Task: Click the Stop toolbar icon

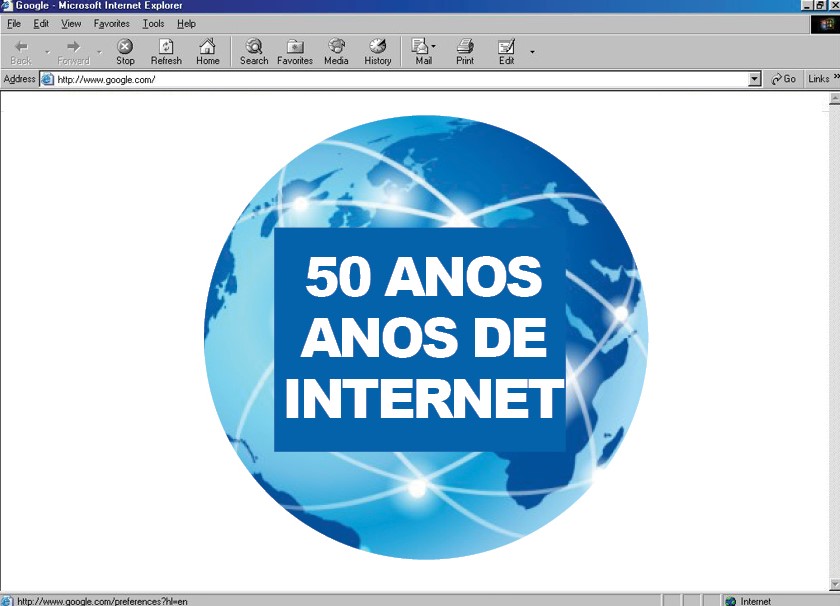Action: click(125, 51)
